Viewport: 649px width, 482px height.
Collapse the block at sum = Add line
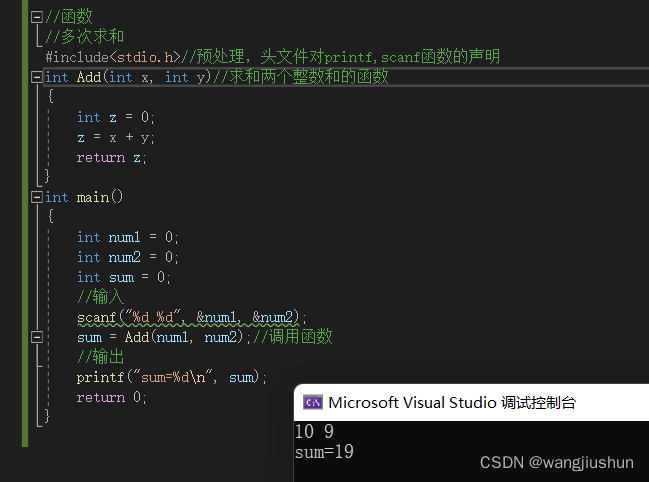pos(37,337)
